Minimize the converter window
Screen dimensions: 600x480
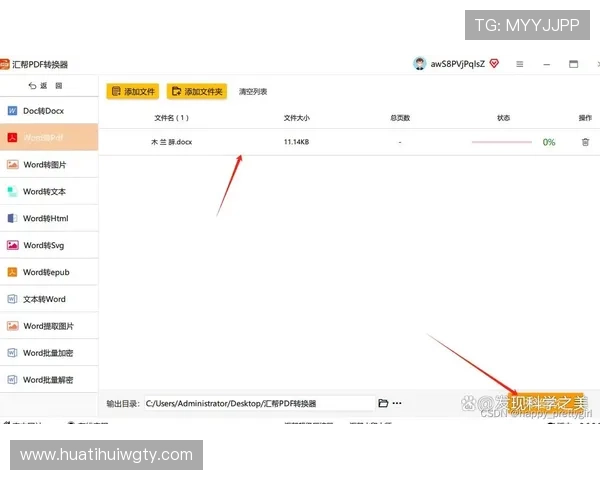tap(546, 64)
